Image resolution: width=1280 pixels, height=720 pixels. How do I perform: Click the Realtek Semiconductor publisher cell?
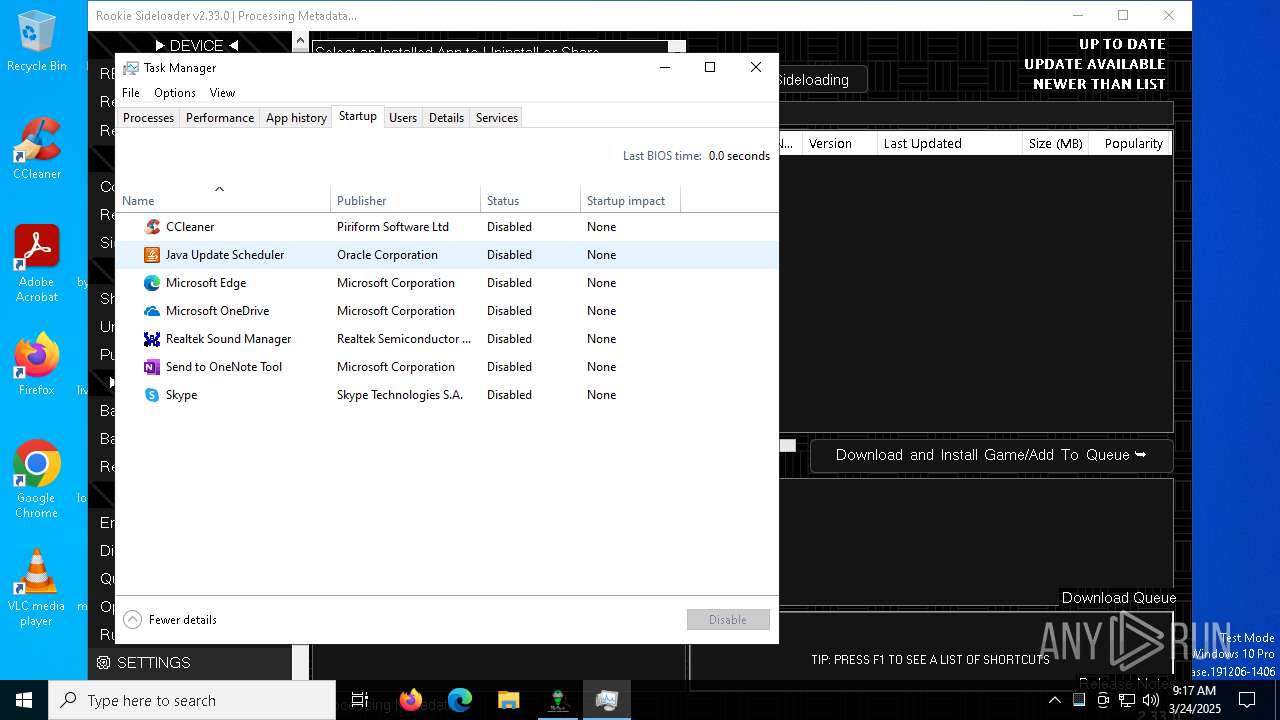pyautogui.click(x=404, y=339)
